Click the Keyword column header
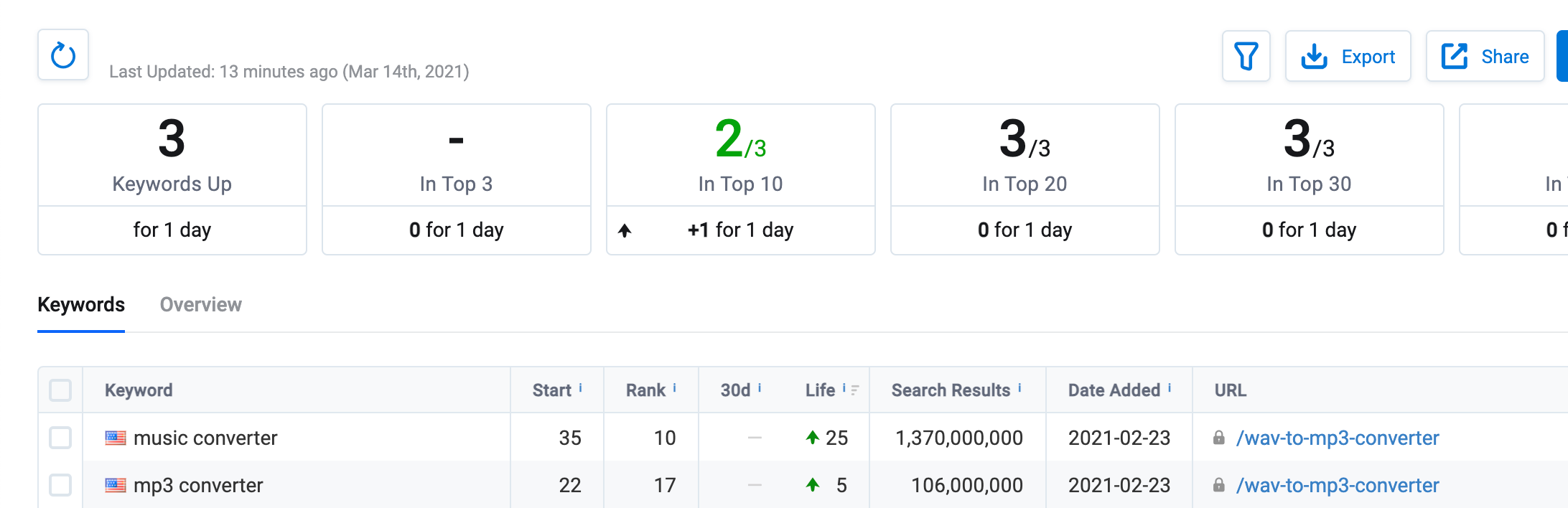Image resolution: width=1568 pixels, height=508 pixels. [x=139, y=390]
